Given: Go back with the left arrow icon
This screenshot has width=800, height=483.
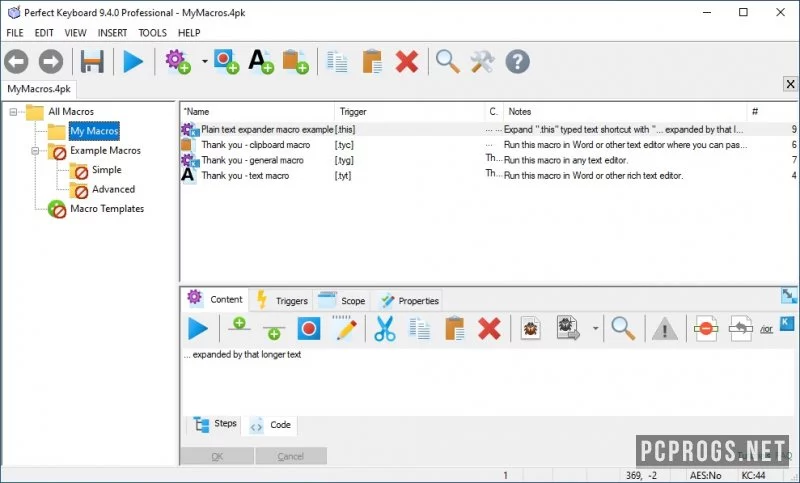Looking at the screenshot, I should tap(16, 62).
